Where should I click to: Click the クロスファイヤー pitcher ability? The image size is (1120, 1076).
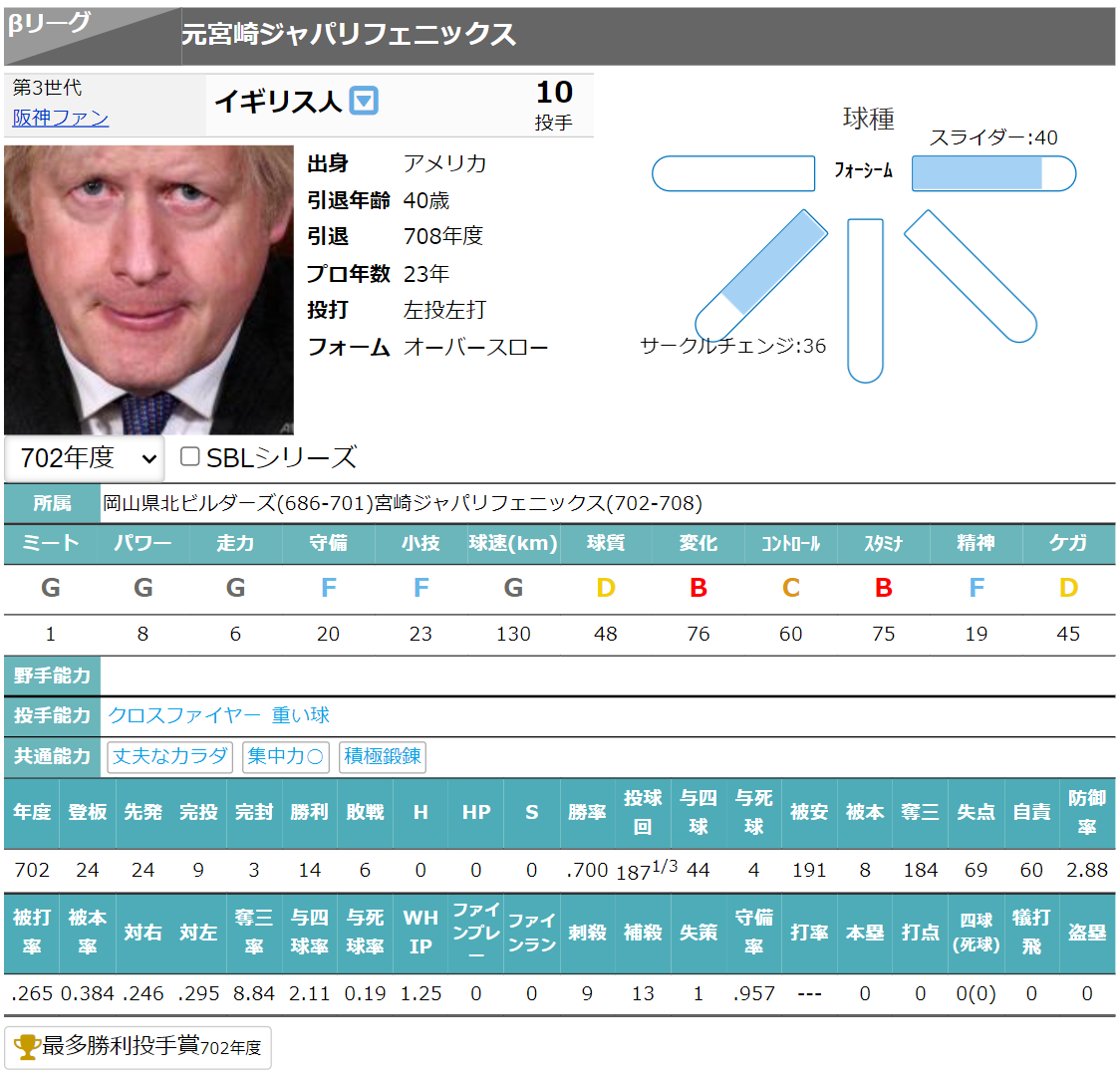coord(183,715)
